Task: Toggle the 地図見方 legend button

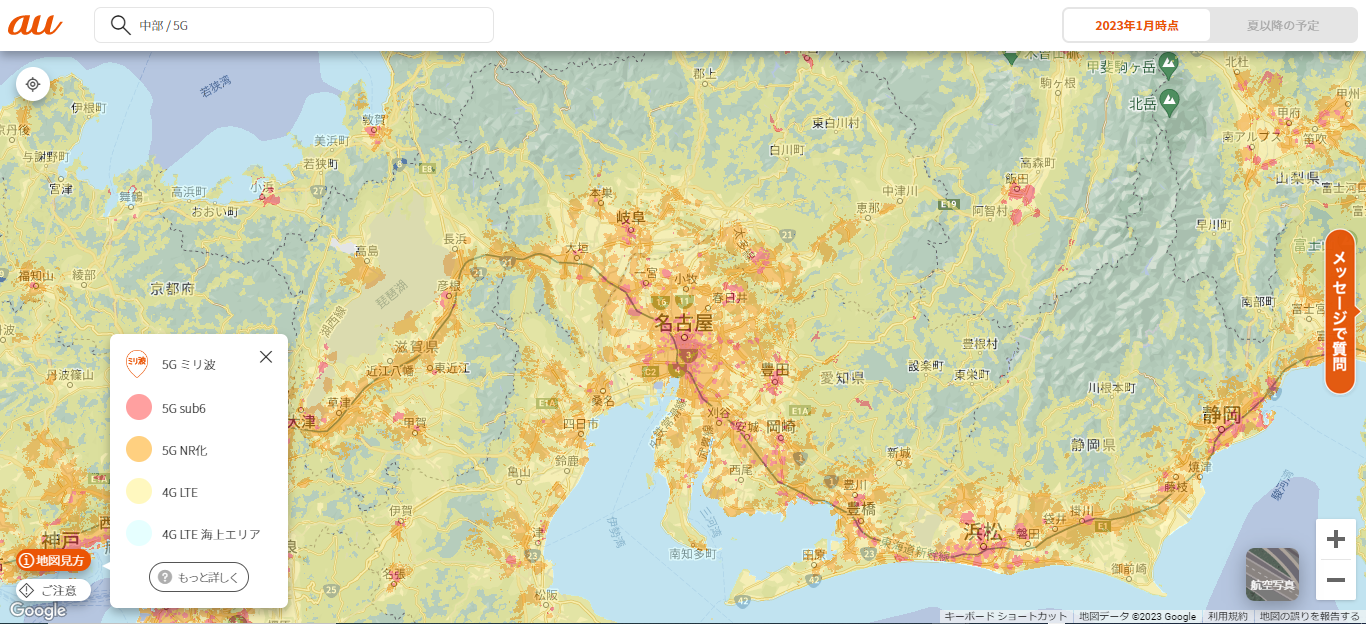Action: click(x=53, y=560)
